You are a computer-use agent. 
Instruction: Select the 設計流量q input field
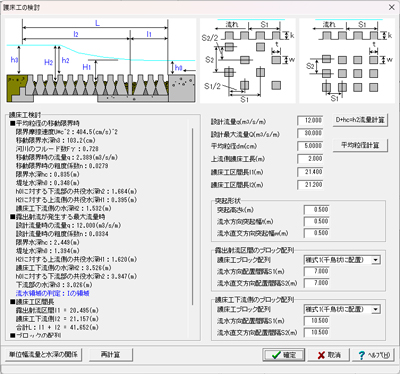pos(310,120)
